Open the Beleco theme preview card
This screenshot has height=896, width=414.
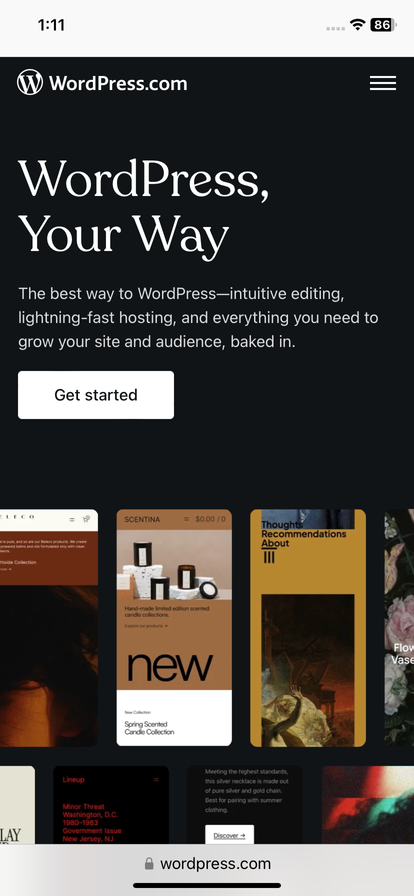coord(49,627)
